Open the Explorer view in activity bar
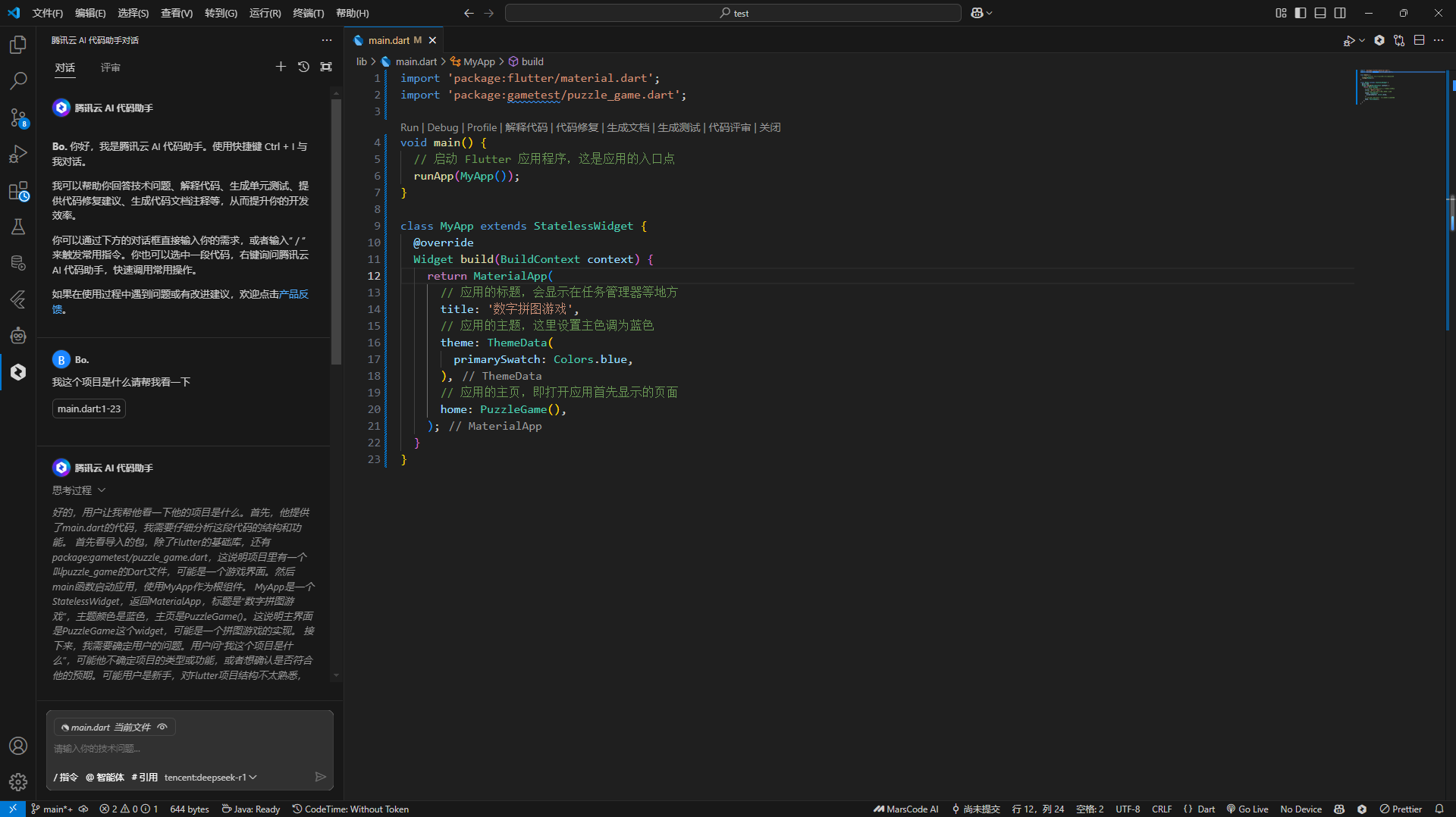Screen dimensions: 1456x817 (x=18, y=45)
